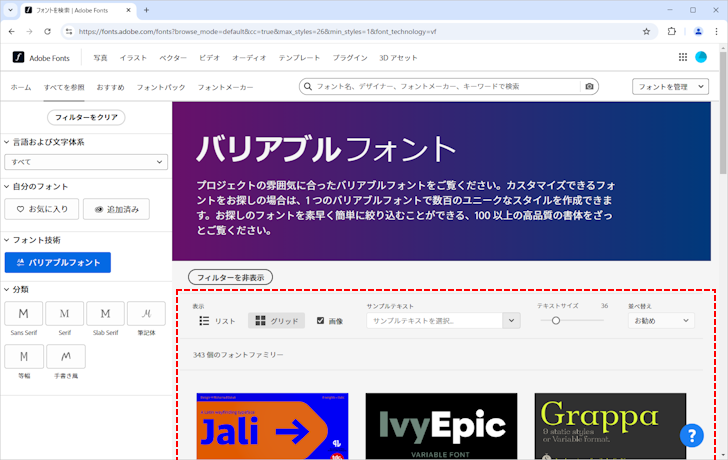Open the apps grid icon in header
728x460 pixels.
682,57
